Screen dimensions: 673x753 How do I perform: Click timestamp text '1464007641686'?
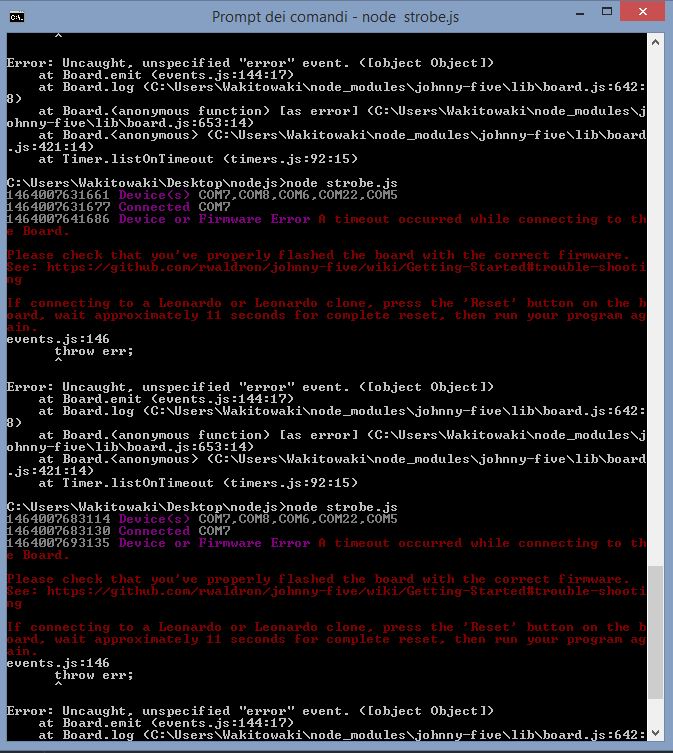[58, 219]
